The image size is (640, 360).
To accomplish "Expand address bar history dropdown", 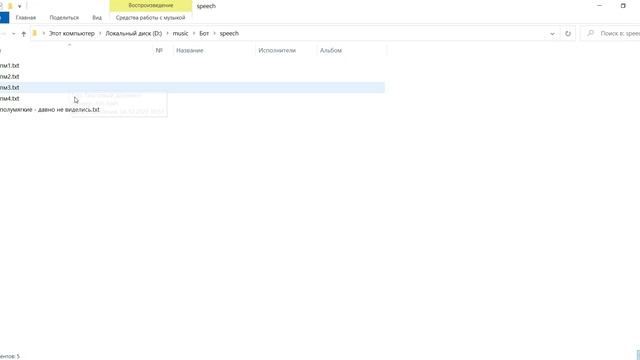I will pos(552,33).
